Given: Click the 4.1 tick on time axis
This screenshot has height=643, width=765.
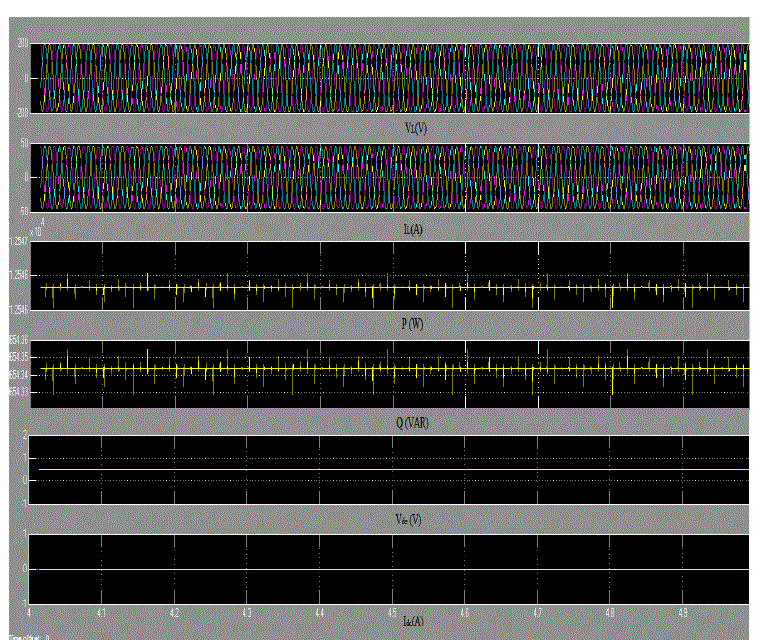Looking at the screenshot, I should coord(101,609).
